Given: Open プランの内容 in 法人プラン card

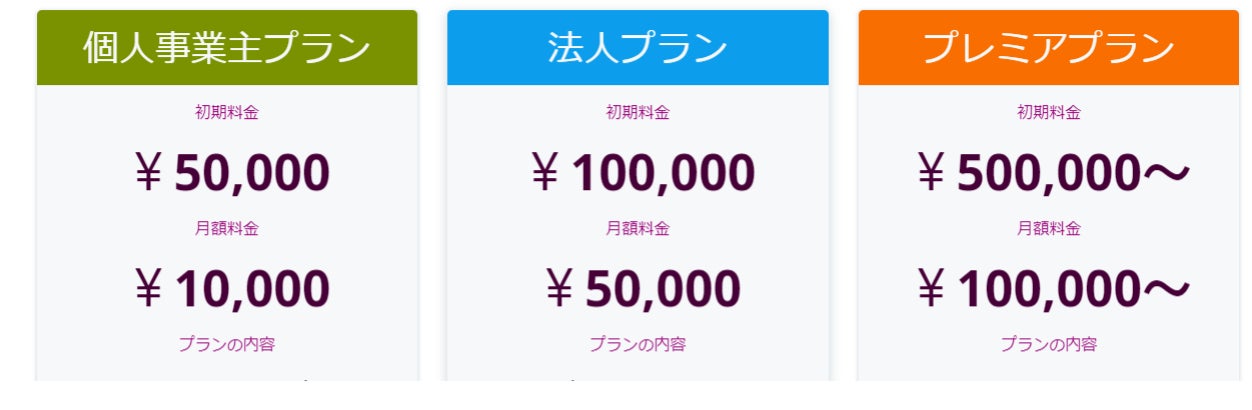Looking at the screenshot, I should [x=637, y=344].
